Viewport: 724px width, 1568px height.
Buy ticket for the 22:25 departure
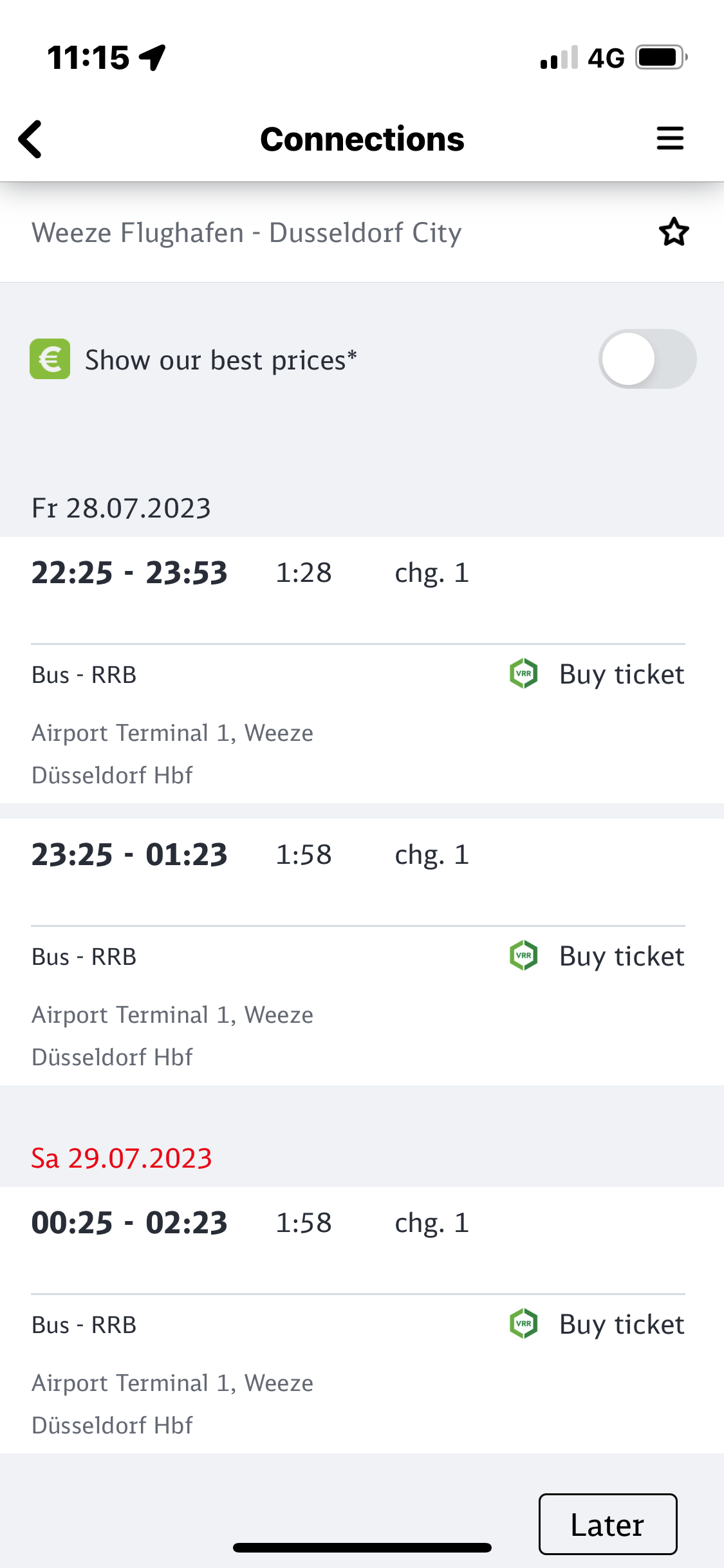621,675
